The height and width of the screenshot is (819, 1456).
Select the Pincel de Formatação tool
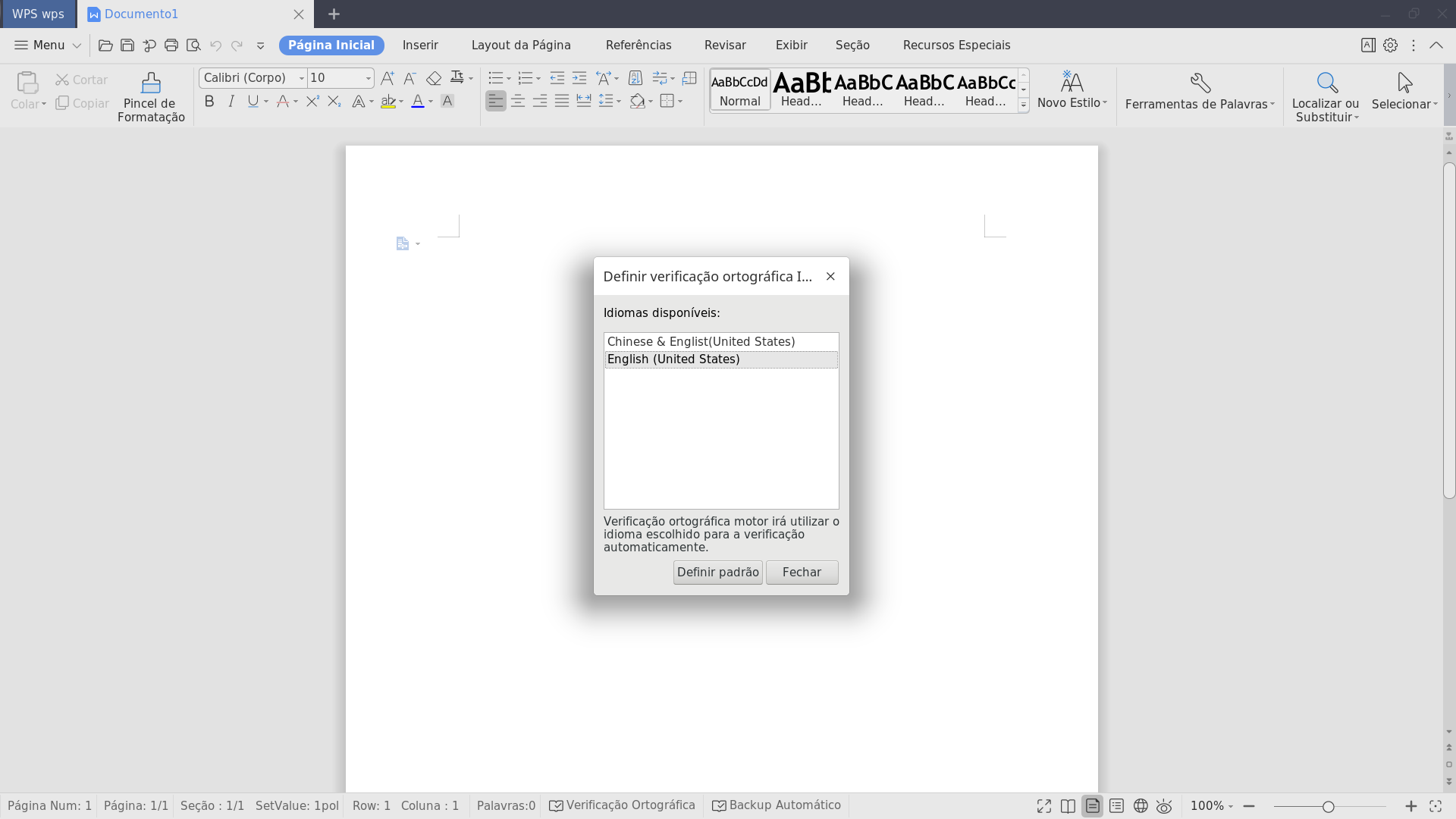pos(150,96)
